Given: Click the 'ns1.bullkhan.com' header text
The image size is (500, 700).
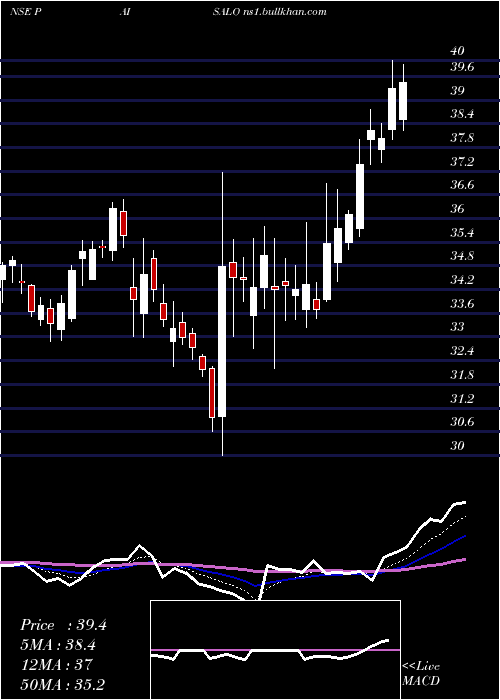Looking at the screenshot, I should (285, 12).
